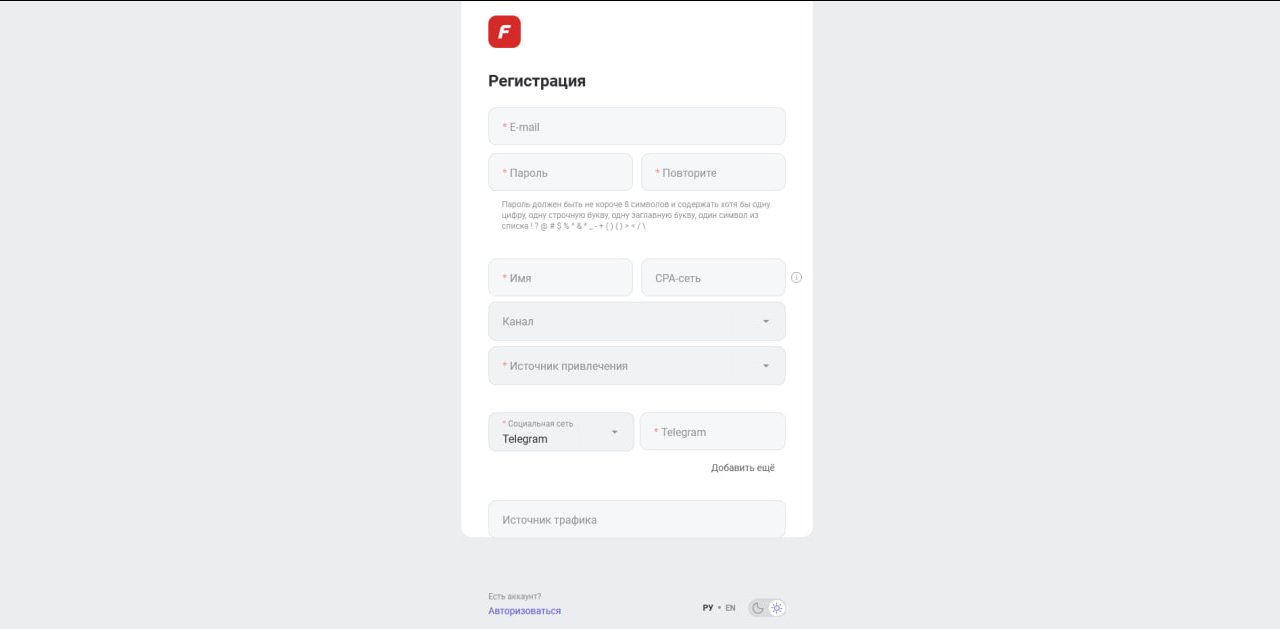Focus the CPA-сеть text field
The width and height of the screenshot is (1280, 629).
[713, 278]
